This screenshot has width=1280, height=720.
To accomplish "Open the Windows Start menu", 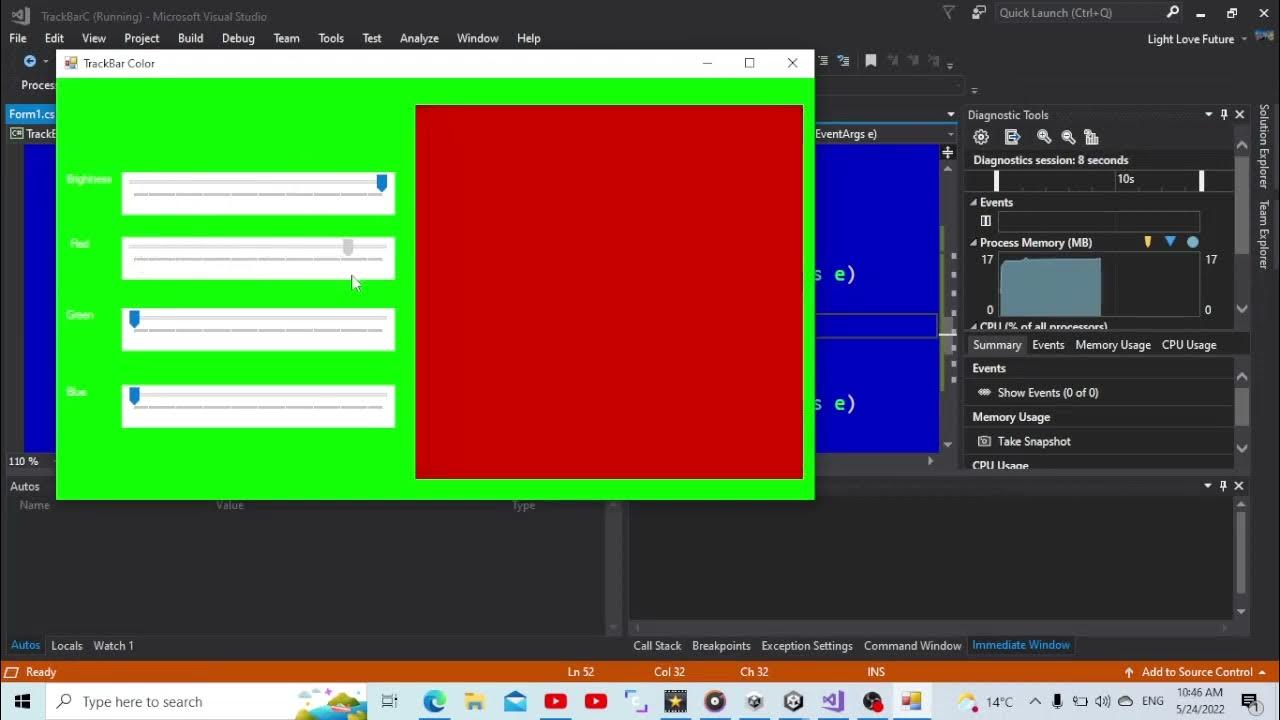I will 22,701.
